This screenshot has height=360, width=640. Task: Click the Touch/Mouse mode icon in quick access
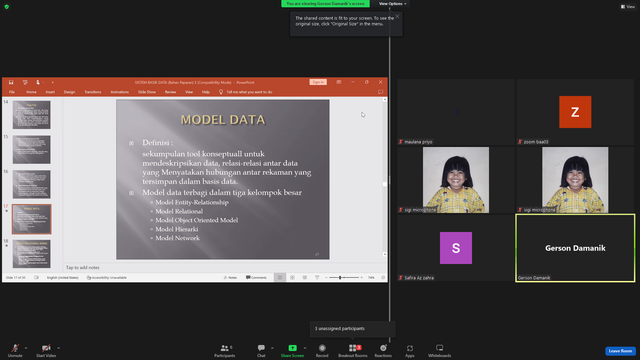(38, 82)
